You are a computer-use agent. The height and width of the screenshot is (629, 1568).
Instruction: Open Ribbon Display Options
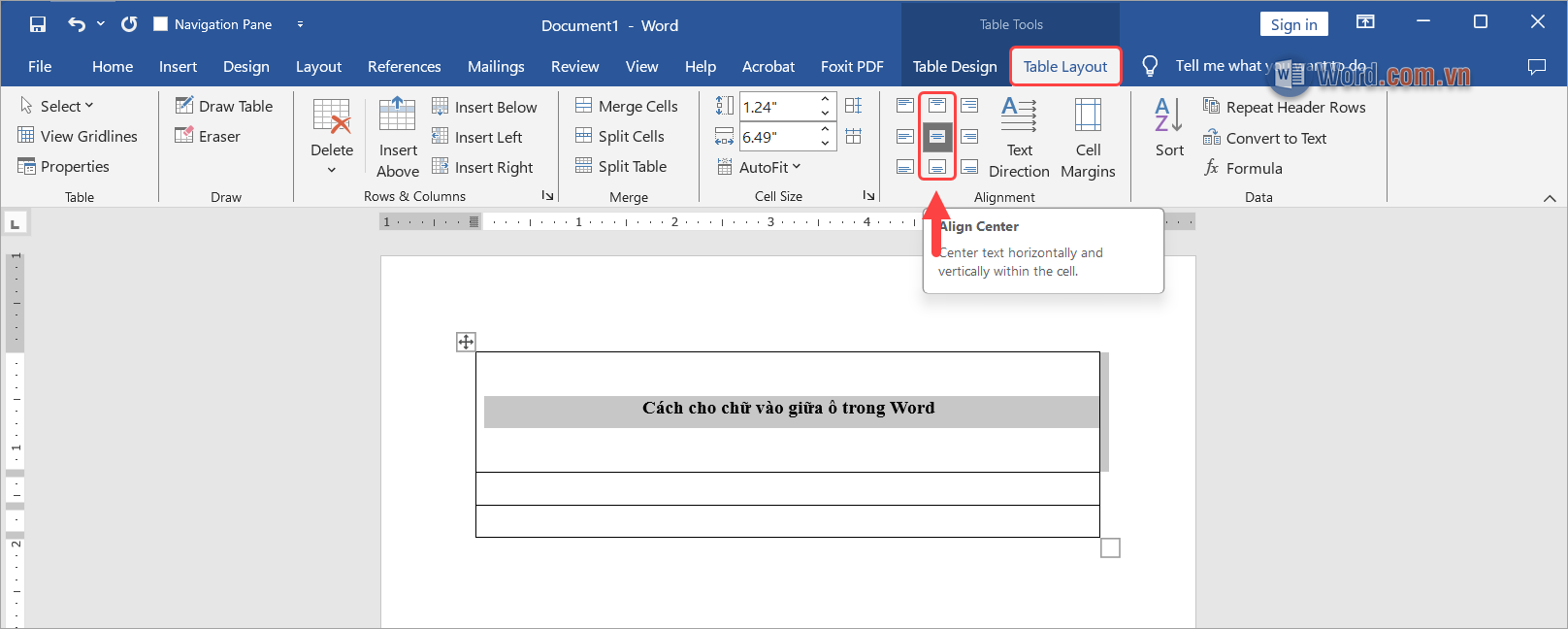pyautogui.click(x=1365, y=21)
